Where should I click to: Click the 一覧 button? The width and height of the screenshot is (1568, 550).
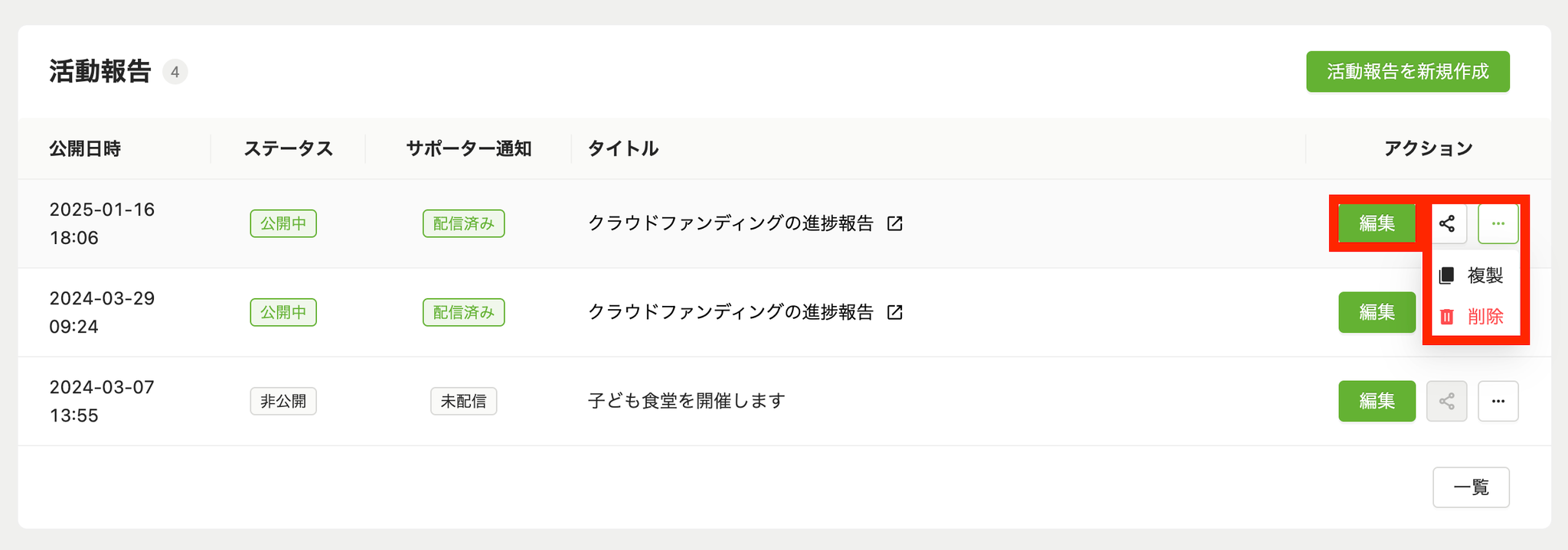[1471, 487]
